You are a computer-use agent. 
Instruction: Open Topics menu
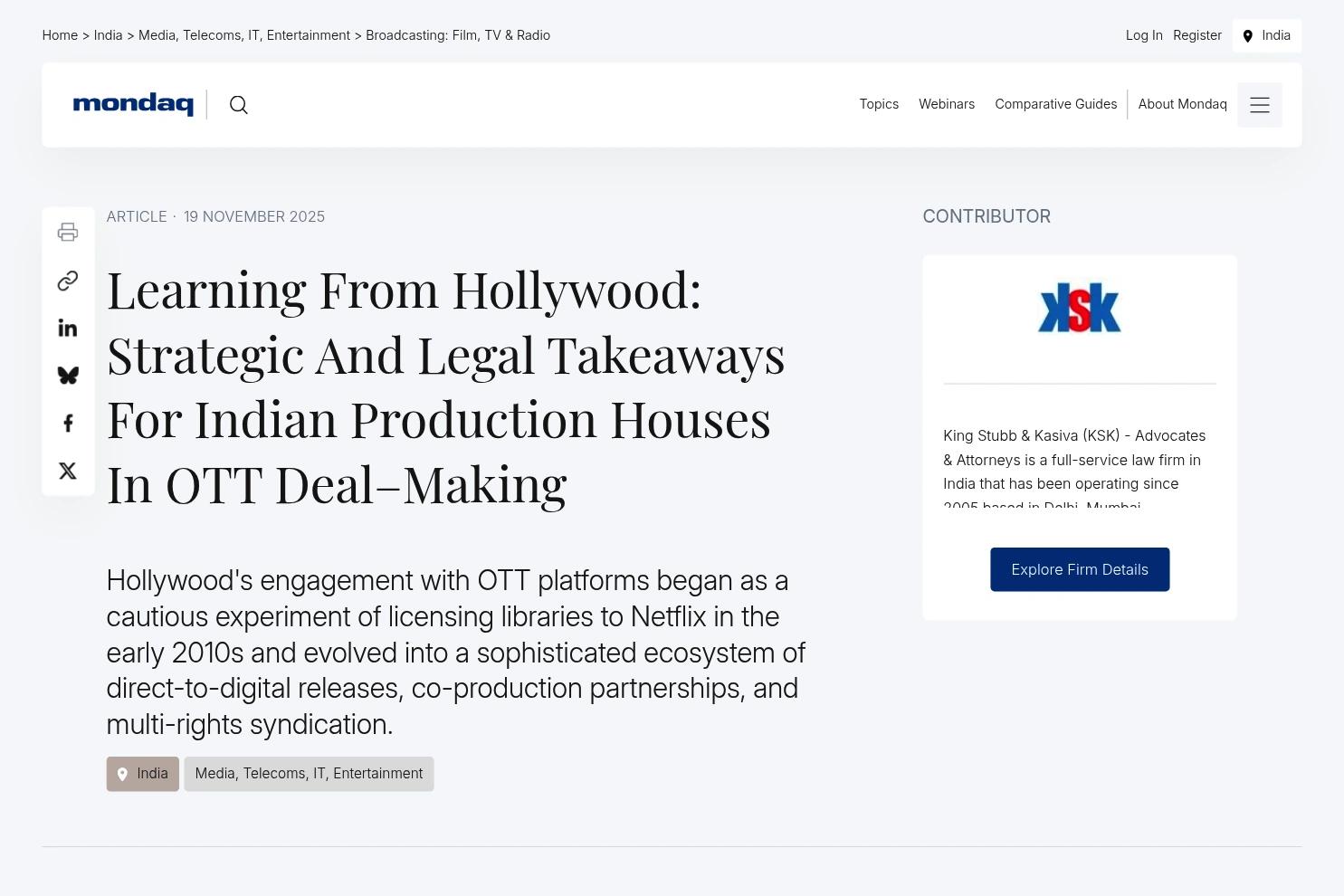(879, 104)
